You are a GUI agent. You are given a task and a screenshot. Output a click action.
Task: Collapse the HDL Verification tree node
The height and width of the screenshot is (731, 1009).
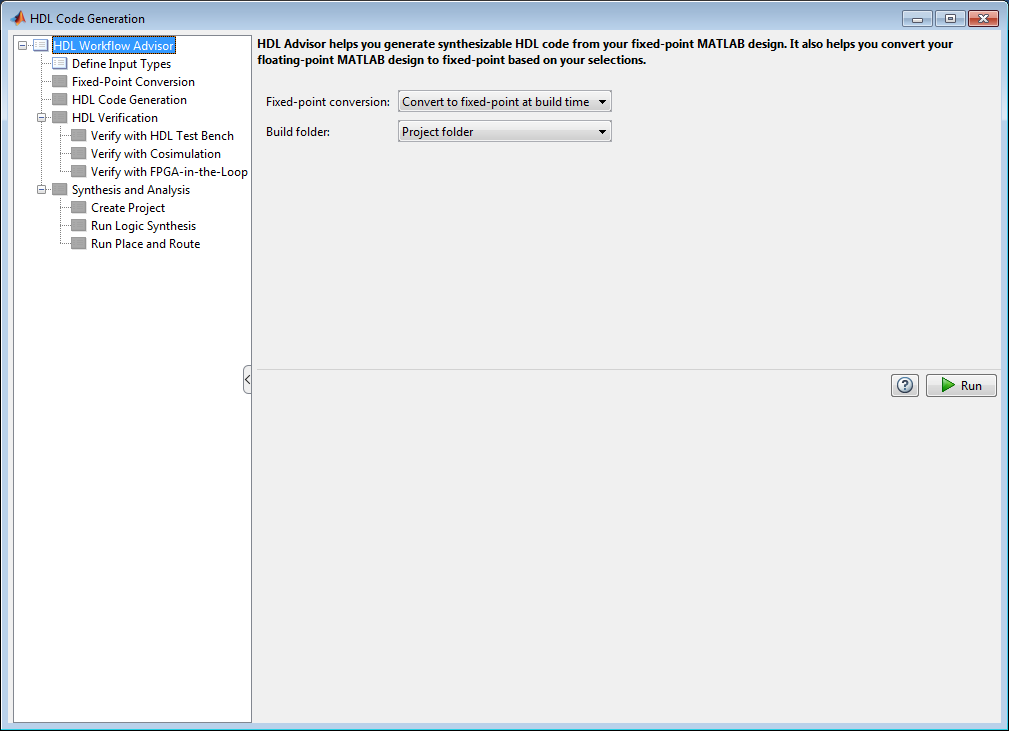[x=41, y=118]
